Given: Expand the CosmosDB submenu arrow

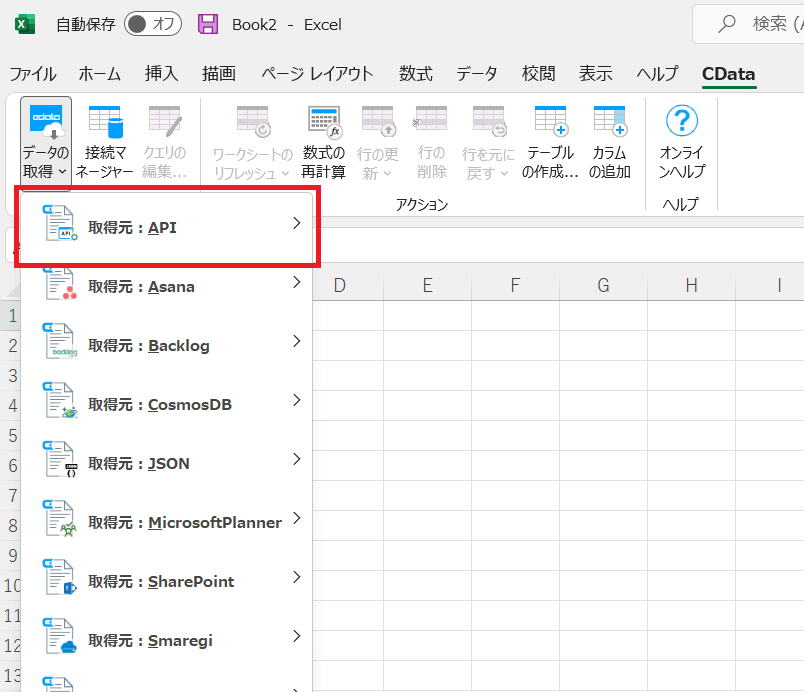Looking at the screenshot, I should [296, 400].
